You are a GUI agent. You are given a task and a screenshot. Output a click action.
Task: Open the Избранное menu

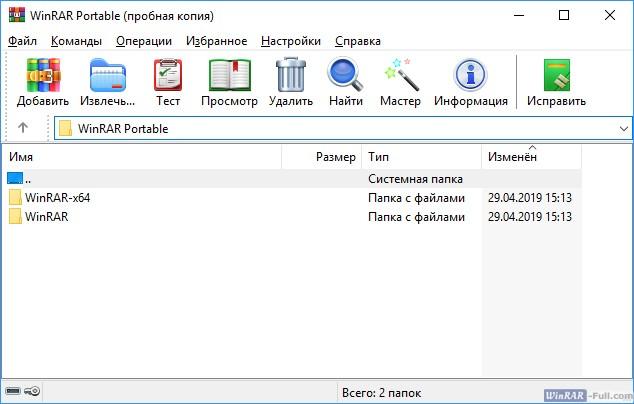coord(216,41)
